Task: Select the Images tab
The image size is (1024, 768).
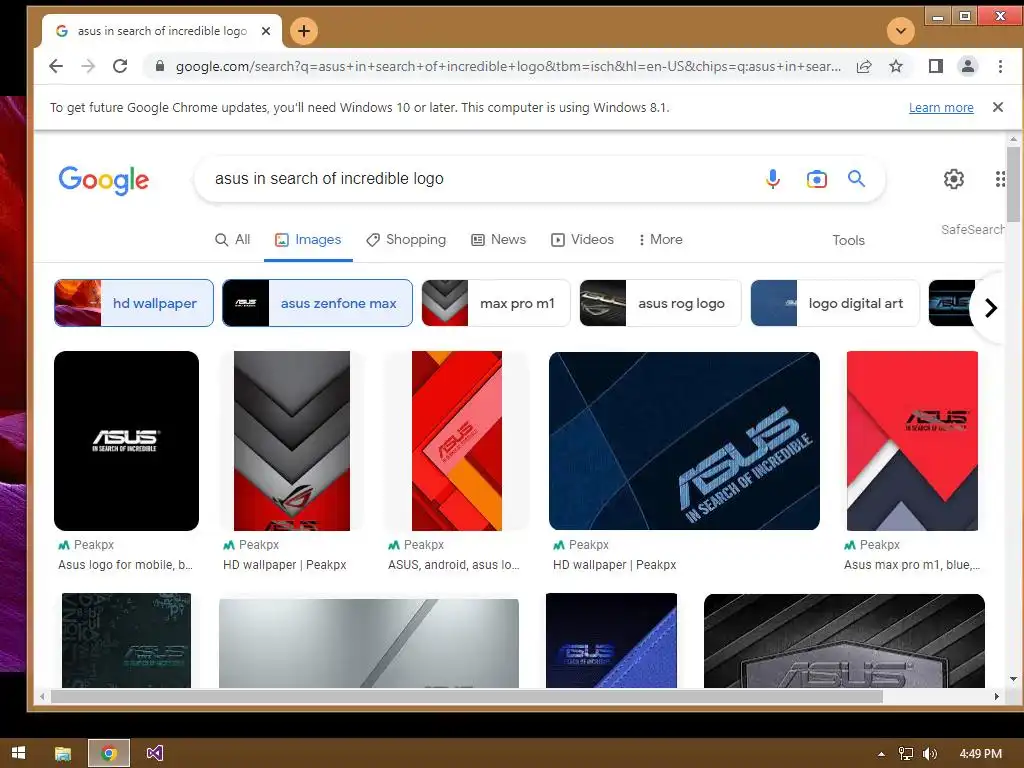Action: pyautogui.click(x=308, y=240)
